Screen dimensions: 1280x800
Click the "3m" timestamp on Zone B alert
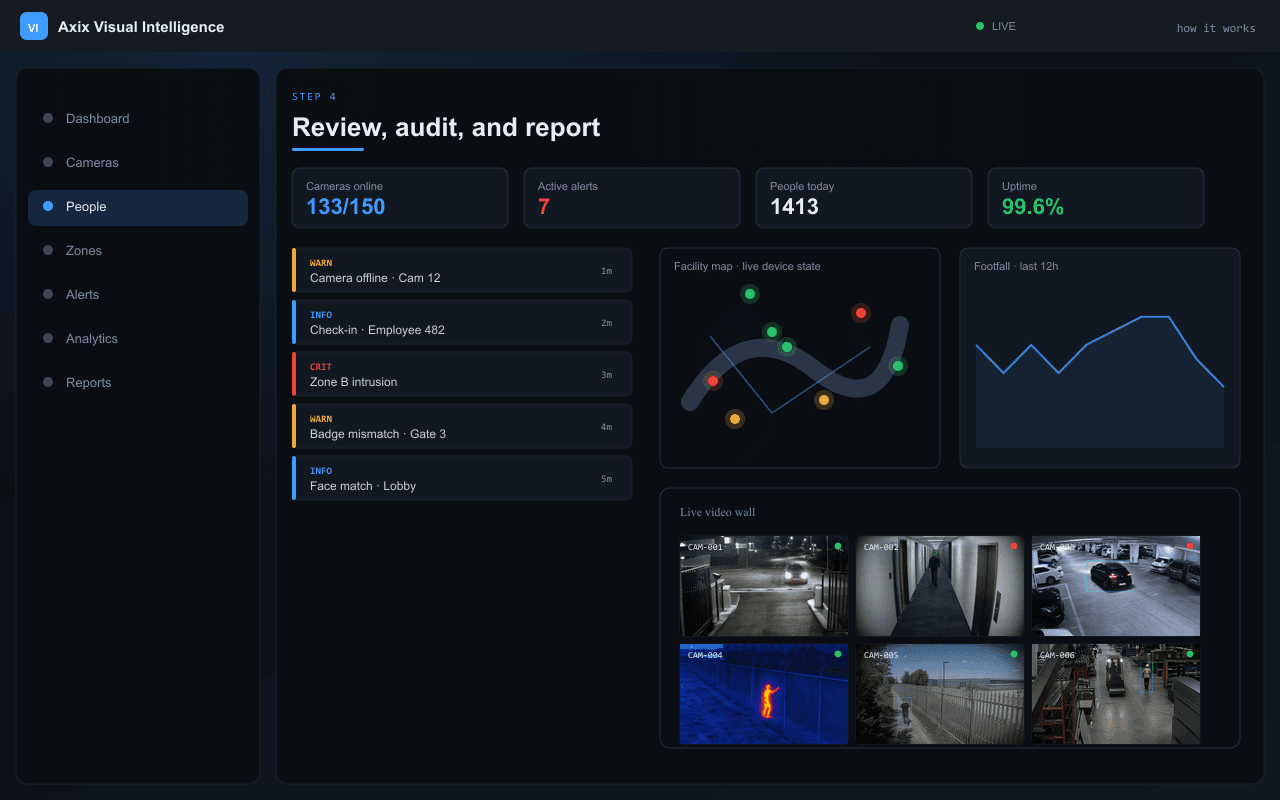coord(606,375)
